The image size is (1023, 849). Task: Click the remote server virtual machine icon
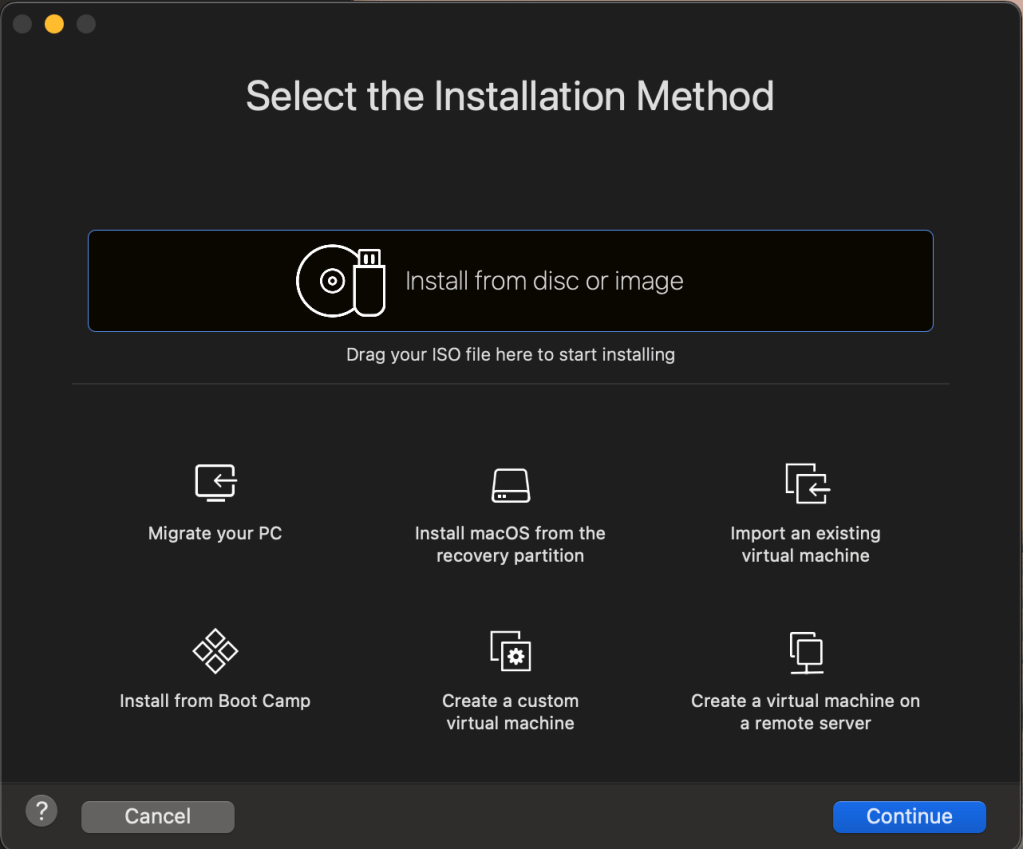pyautogui.click(x=806, y=653)
